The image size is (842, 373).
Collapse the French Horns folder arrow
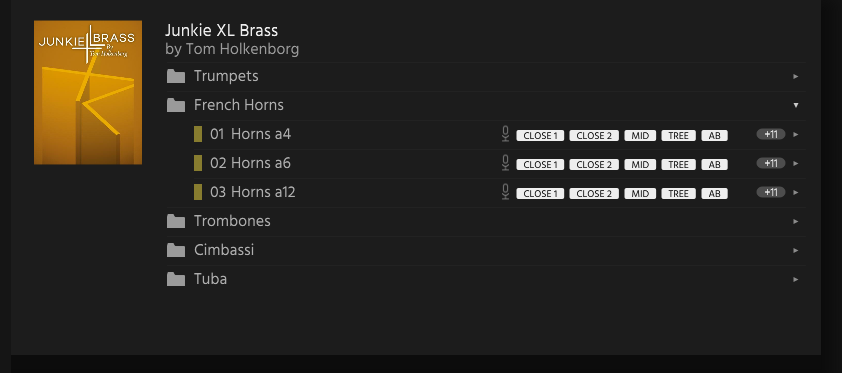point(796,105)
